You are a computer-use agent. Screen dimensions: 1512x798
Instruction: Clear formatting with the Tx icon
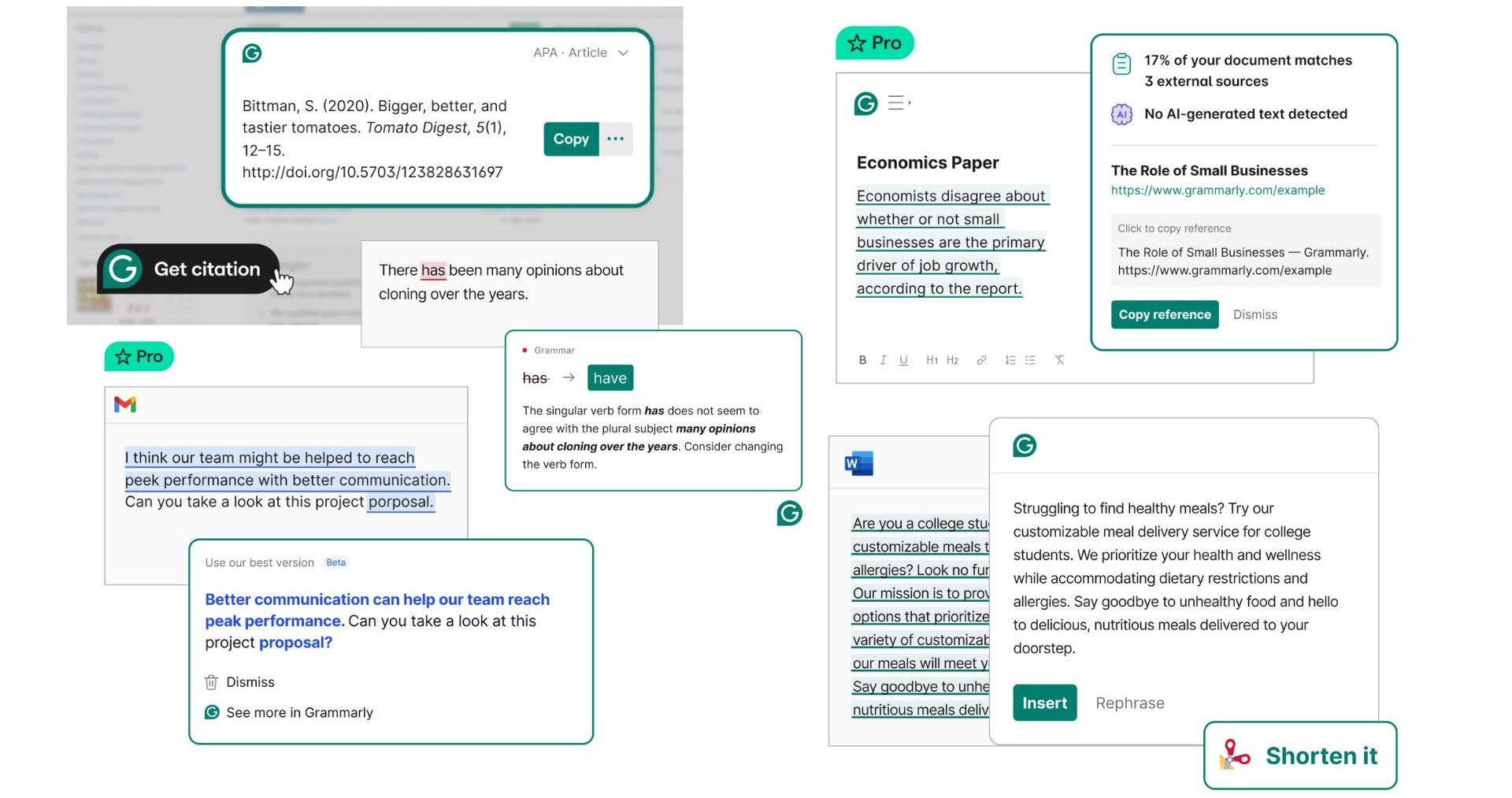(1059, 360)
